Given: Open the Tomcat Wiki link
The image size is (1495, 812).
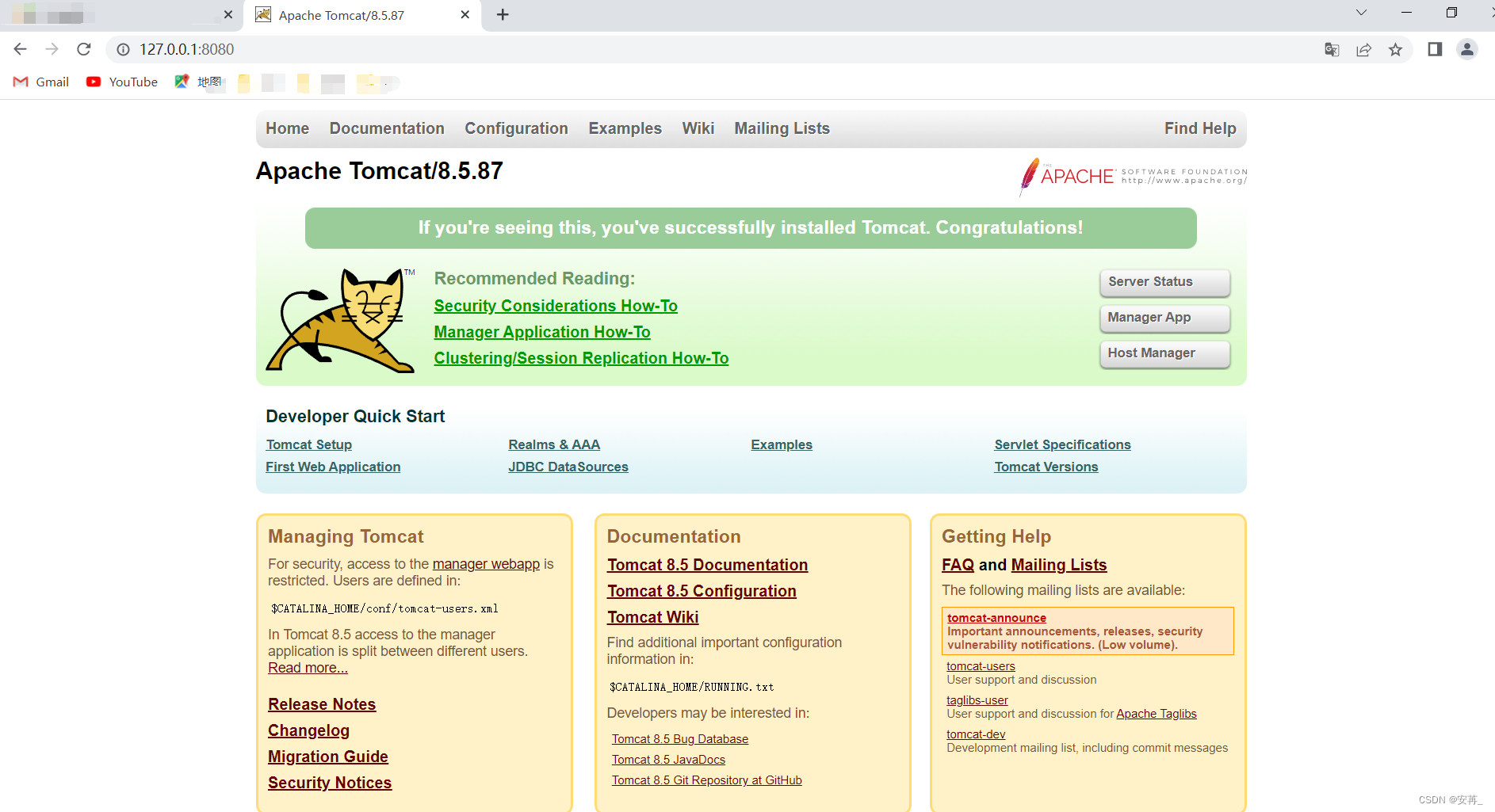Looking at the screenshot, I should (x=652, y=617).
